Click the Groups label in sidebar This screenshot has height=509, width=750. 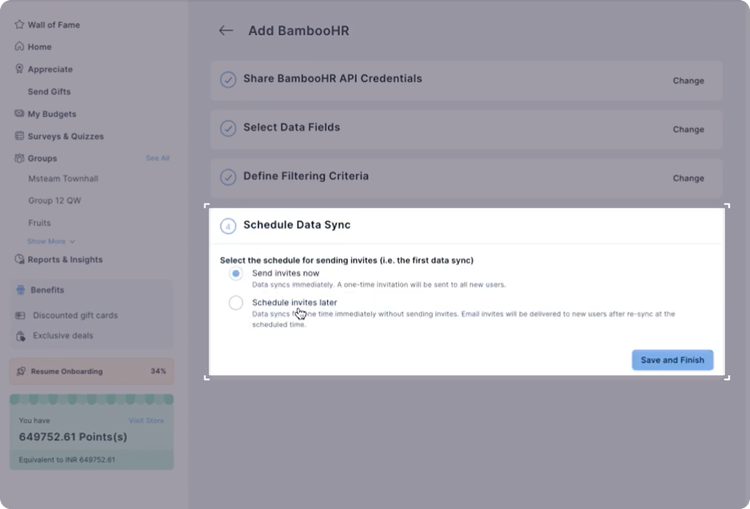coord(42,158)
